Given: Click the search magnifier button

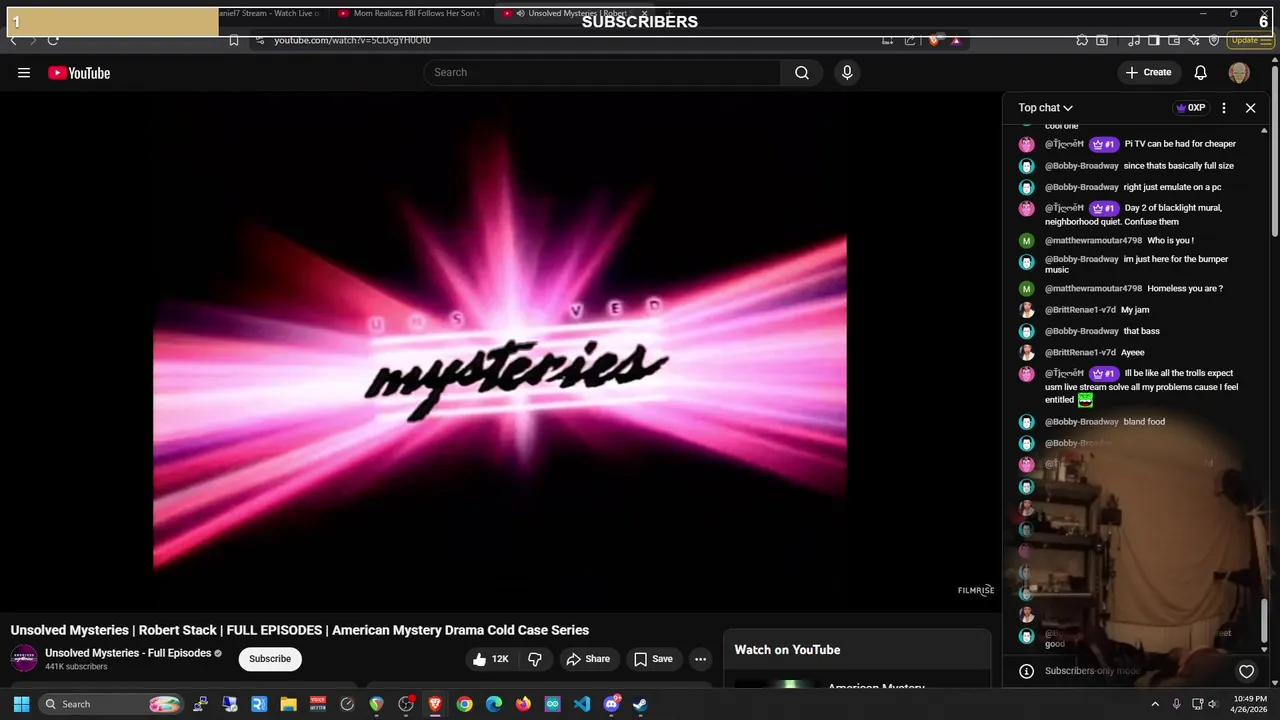Looking at the screenshot, I should pos(801,72).
